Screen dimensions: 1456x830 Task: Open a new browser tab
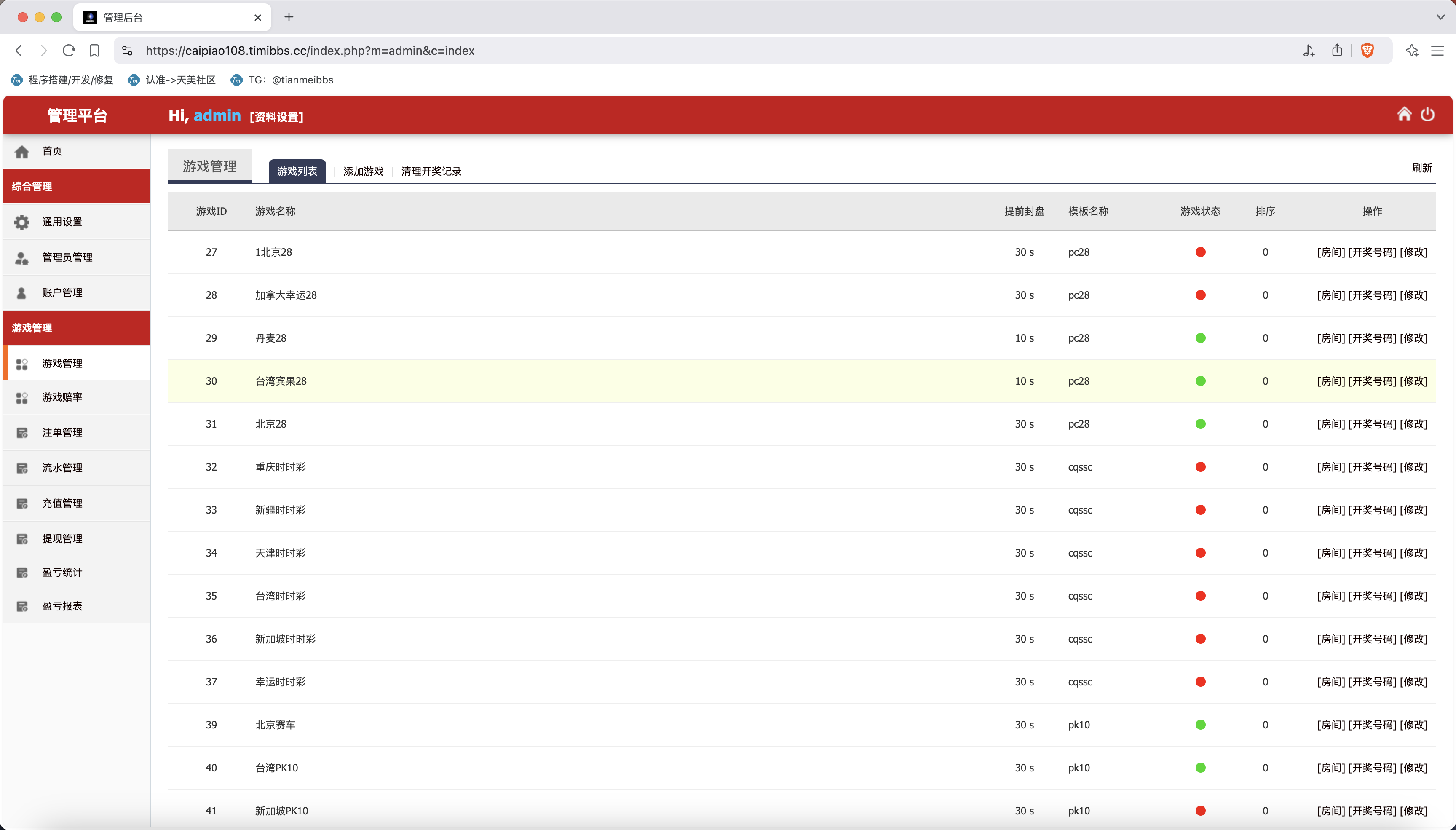289,17
